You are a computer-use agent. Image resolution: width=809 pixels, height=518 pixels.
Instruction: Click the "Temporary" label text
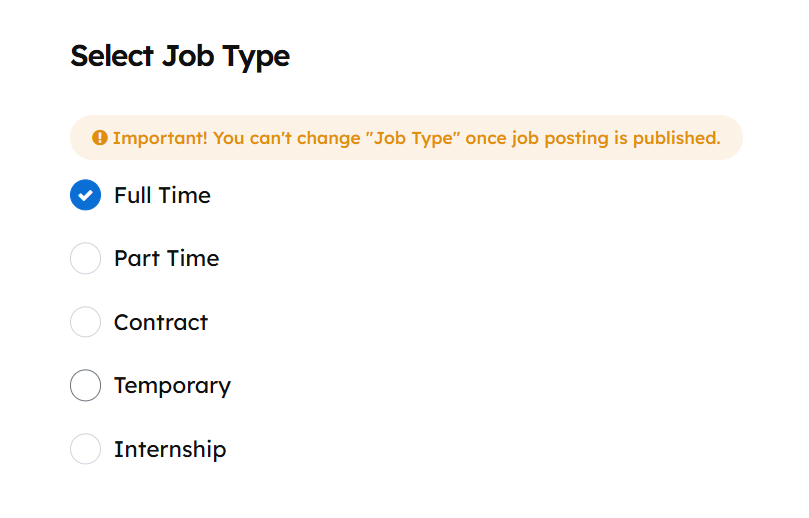pyautogui.click(x=172, y=385)
